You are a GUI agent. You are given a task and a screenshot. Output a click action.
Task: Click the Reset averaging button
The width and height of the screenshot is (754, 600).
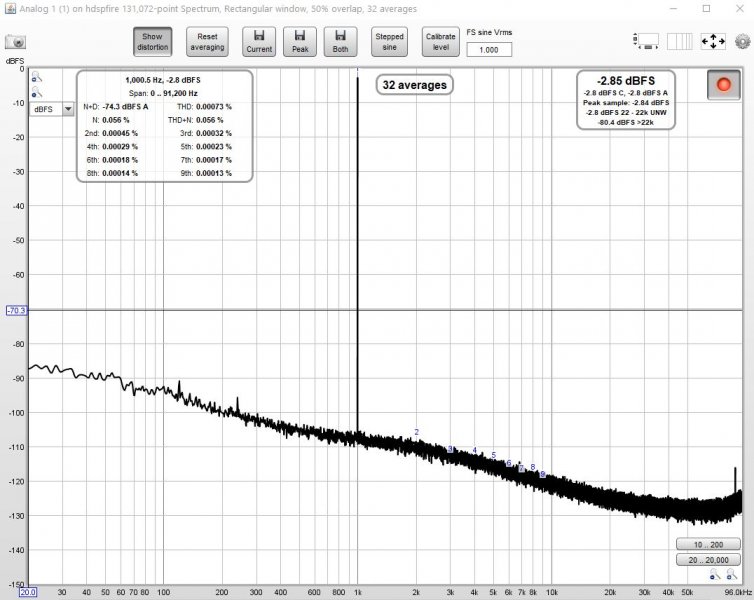207,42
